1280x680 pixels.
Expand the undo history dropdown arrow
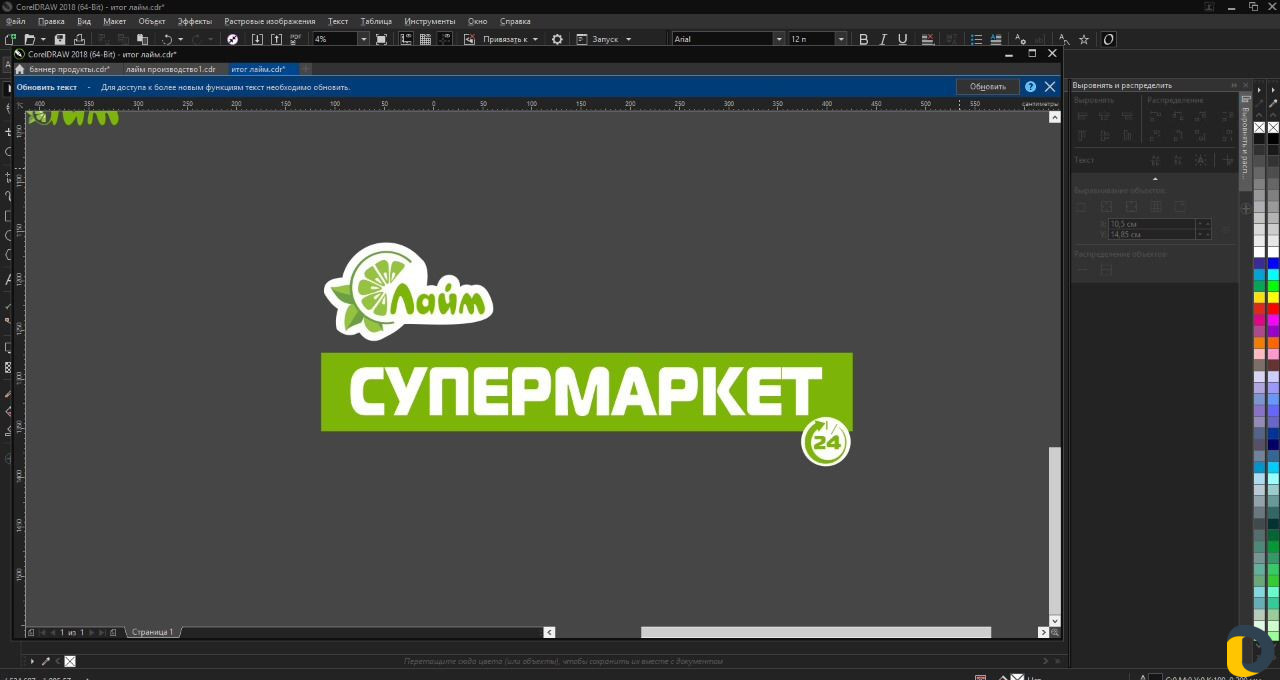tap(180, 39)
